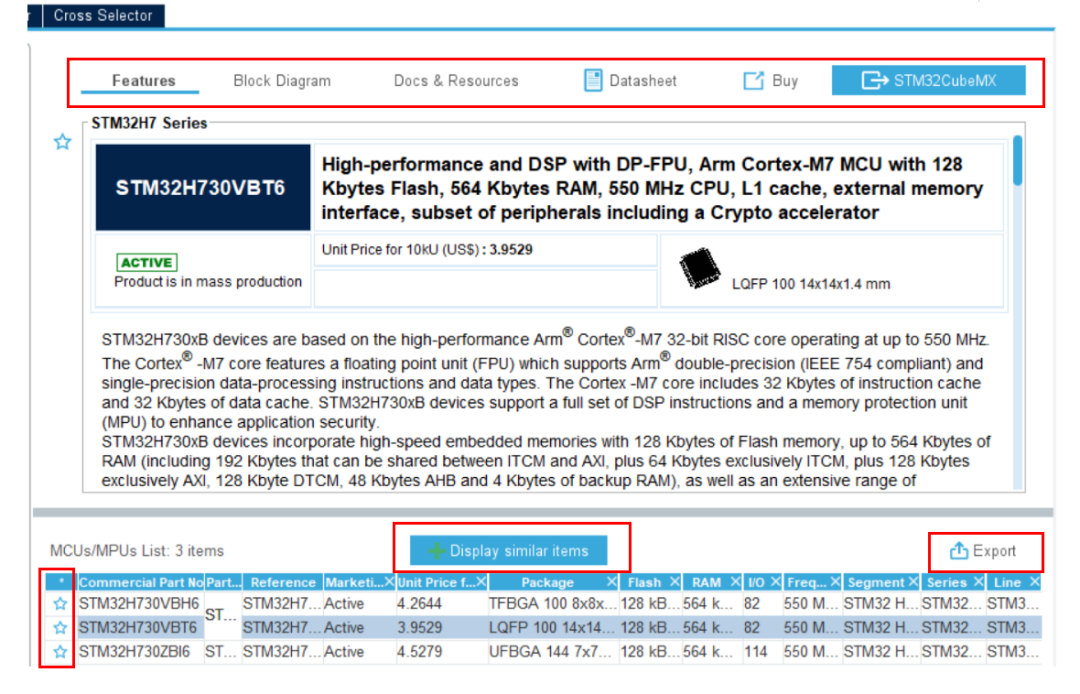
Task: Open the Datasheet document icon
Action: [593, 81]
